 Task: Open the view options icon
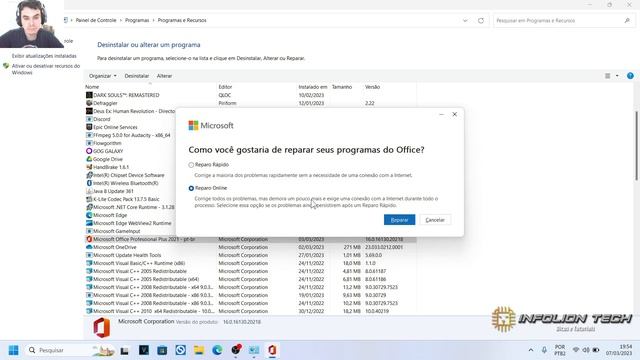[608, 76]
